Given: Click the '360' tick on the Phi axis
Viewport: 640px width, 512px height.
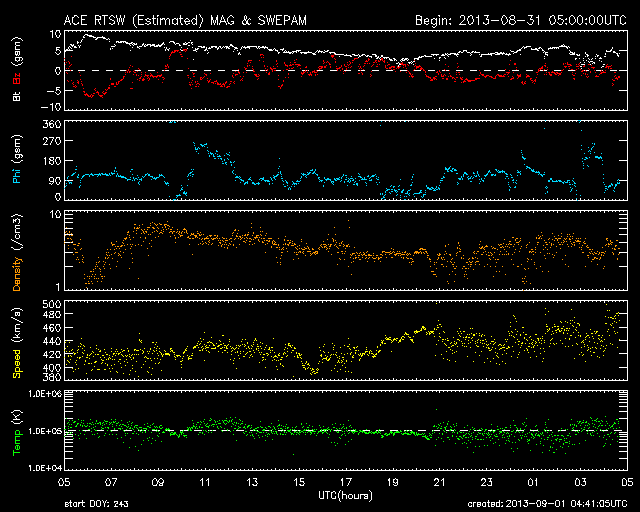Looking at the screenshot, I should click(x=52, y=124).
